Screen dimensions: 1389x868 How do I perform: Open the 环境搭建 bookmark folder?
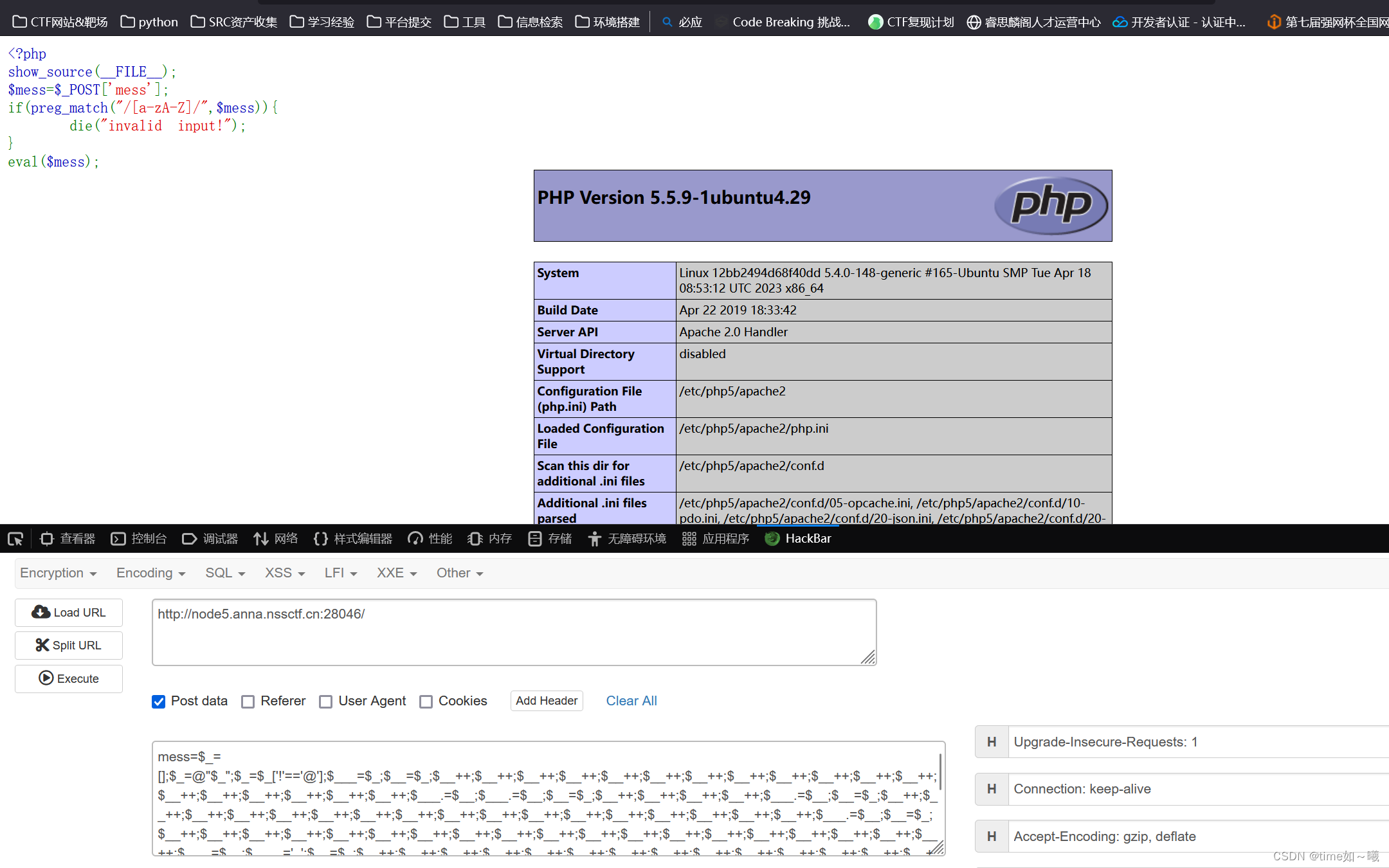[608, 22]
